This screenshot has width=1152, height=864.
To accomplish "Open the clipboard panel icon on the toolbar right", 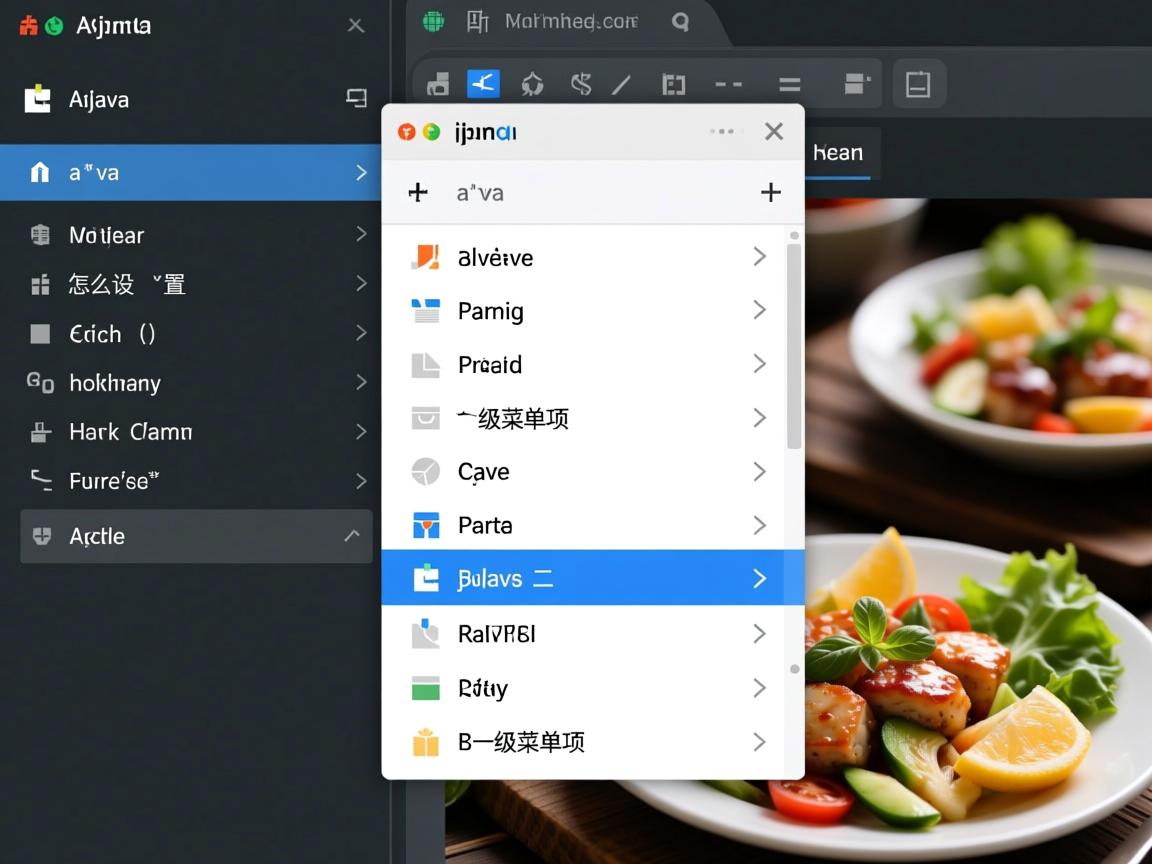I will (x=919, y=84).
